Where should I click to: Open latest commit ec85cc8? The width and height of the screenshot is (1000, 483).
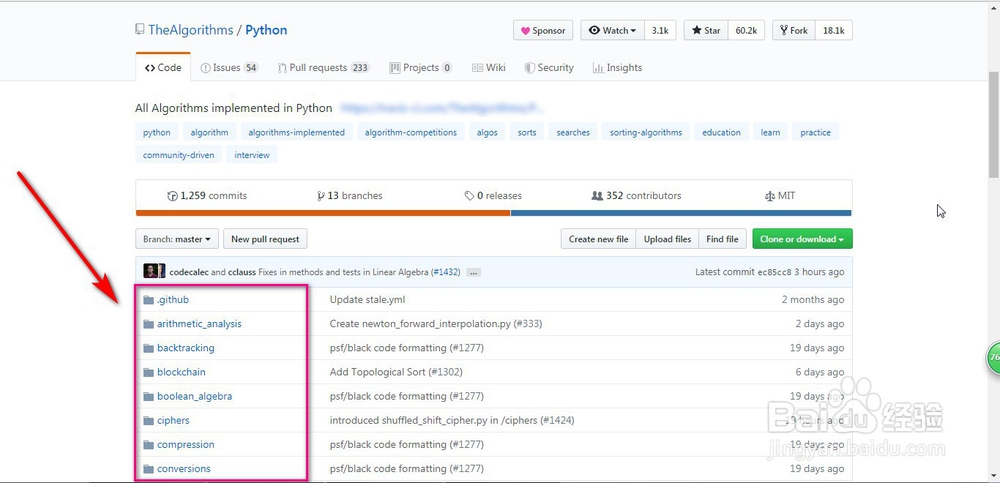(x=774, y=272)
